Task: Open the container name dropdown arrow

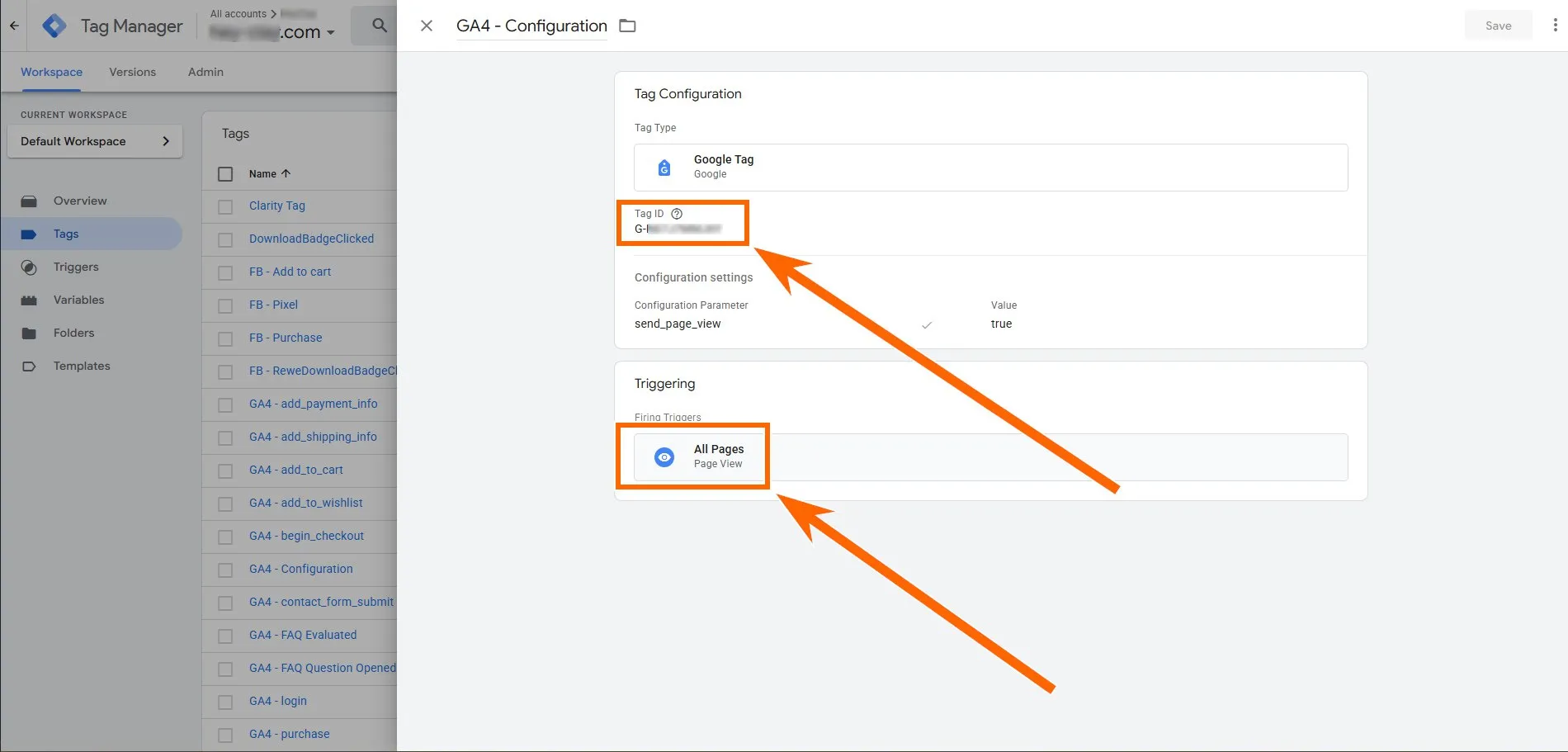Action: [331, 33]
